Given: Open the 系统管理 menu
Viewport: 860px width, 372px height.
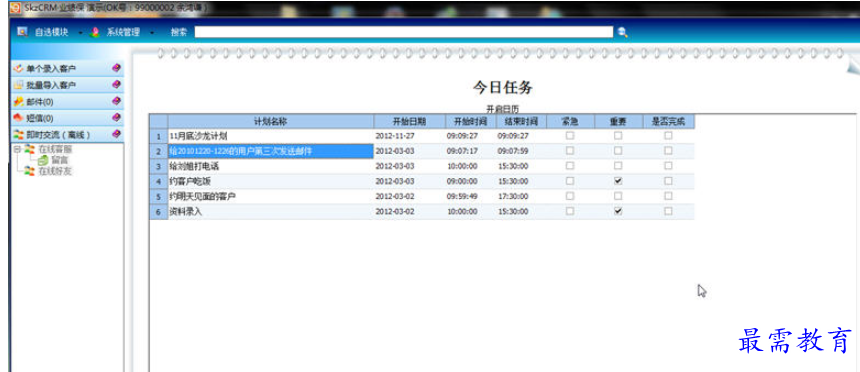Looking at the screenshot, I should point(123,32).
